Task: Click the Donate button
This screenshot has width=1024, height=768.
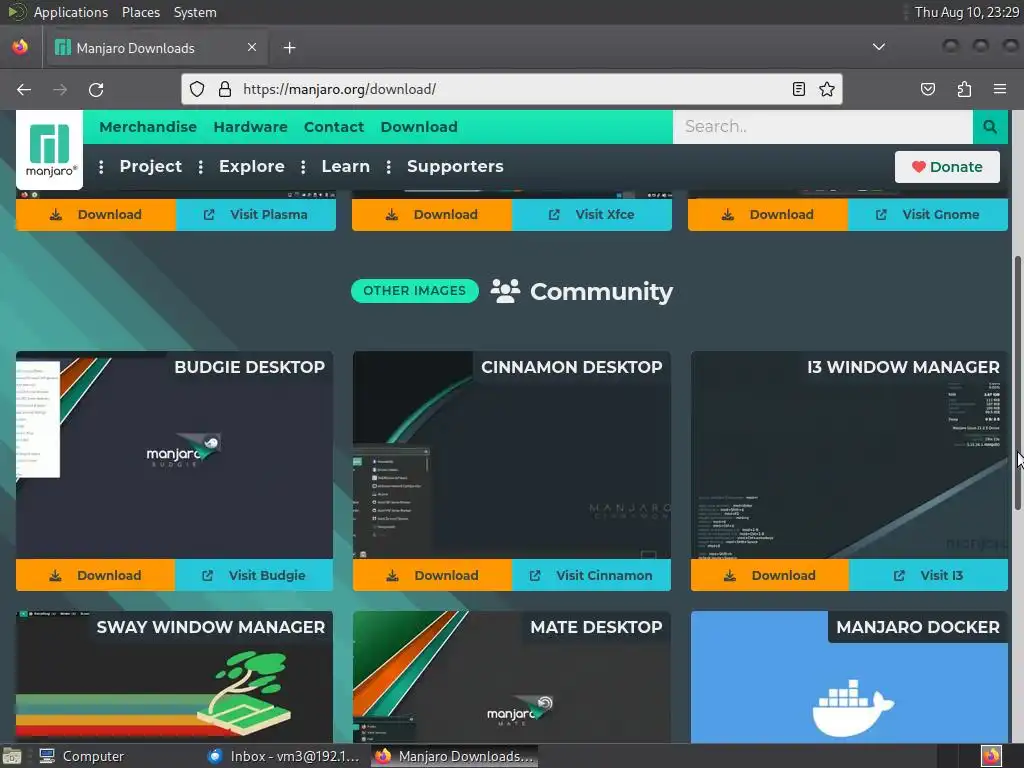Action: coord(947,167)
